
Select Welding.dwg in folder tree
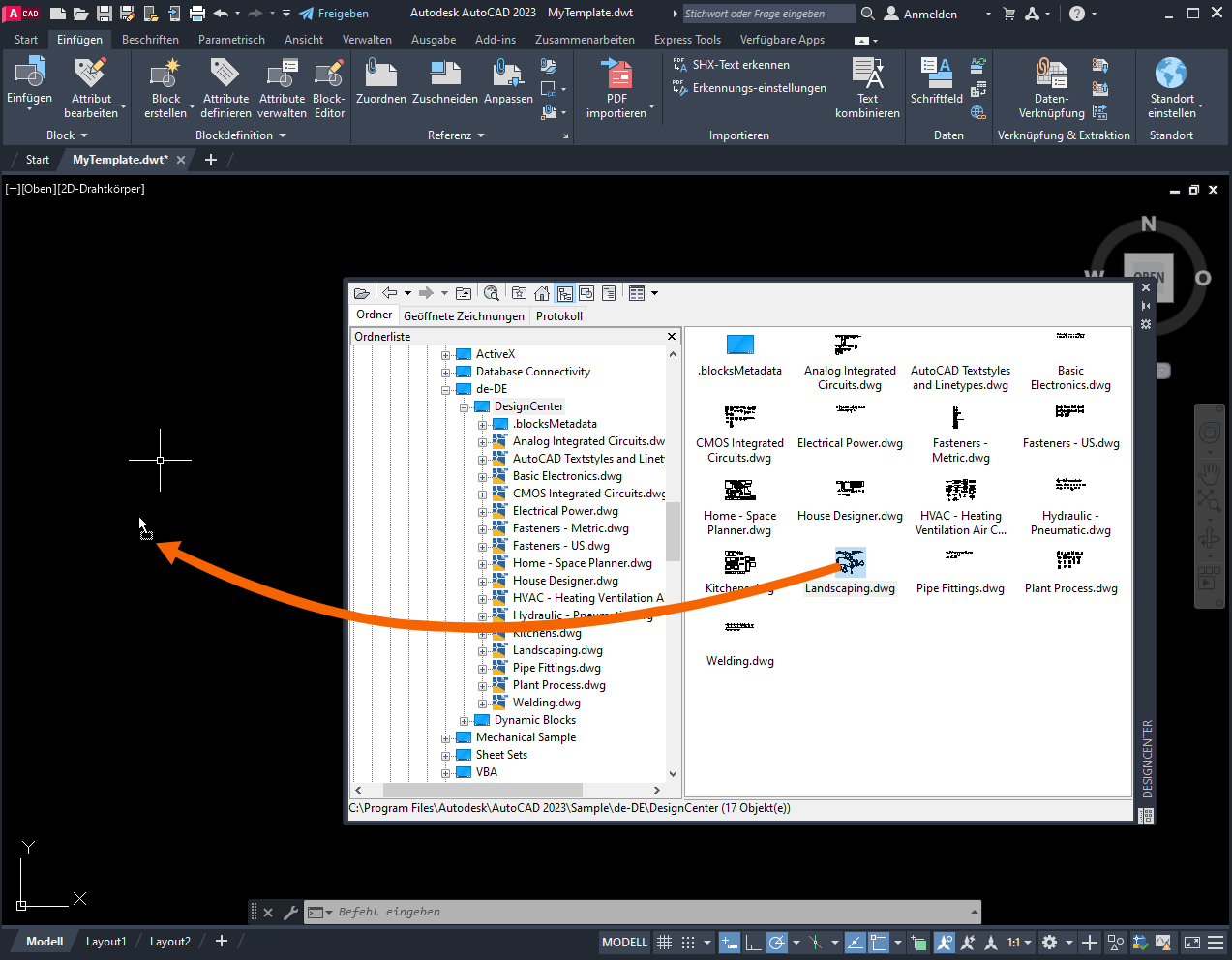click(x=546, y=704)
